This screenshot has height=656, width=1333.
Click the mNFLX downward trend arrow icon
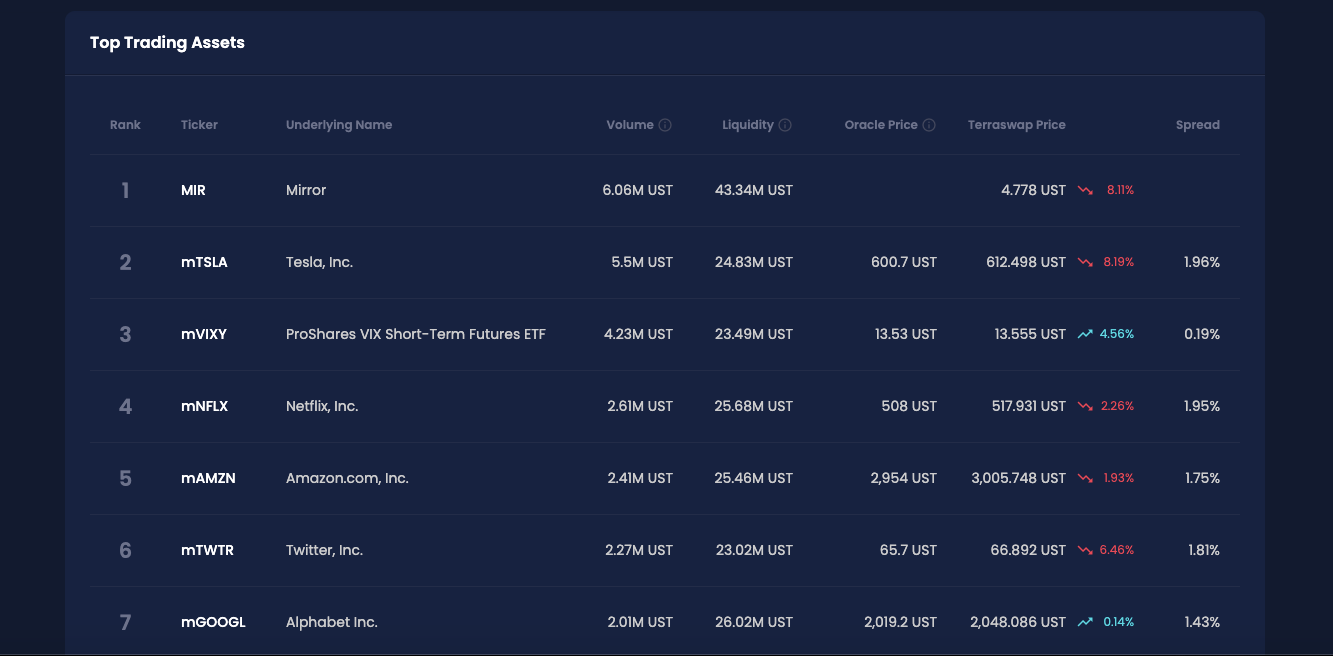pyautogui.click(x=1085, y=406)
